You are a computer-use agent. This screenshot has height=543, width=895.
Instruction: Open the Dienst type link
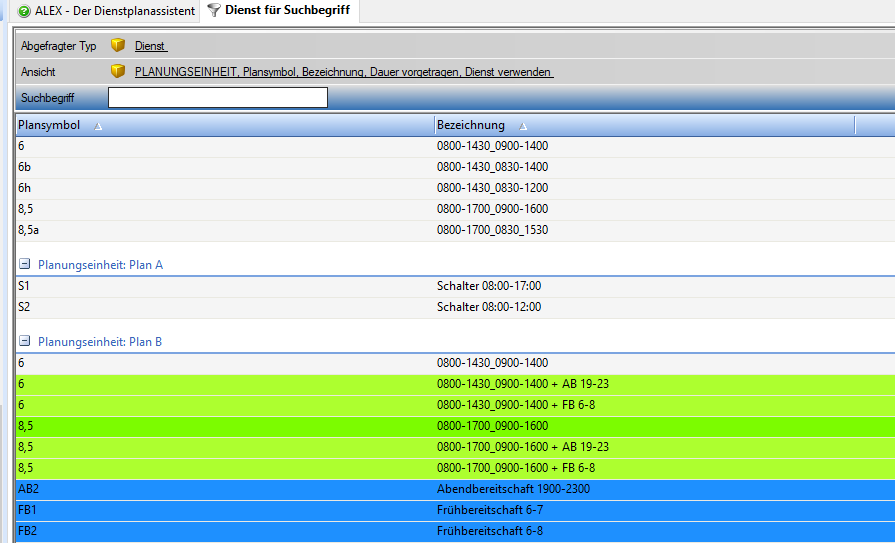click(x=150, y=46)
